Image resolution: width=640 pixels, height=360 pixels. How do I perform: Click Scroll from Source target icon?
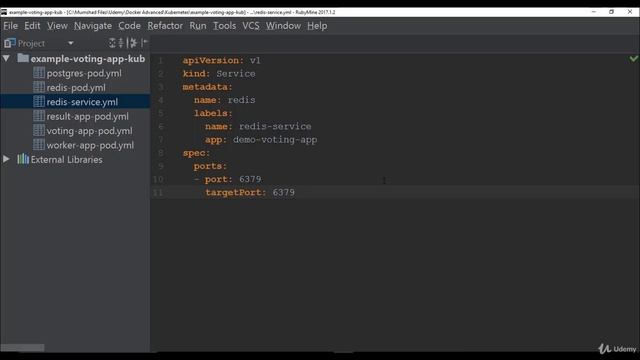pyautogui.click(x=112, y=42)
